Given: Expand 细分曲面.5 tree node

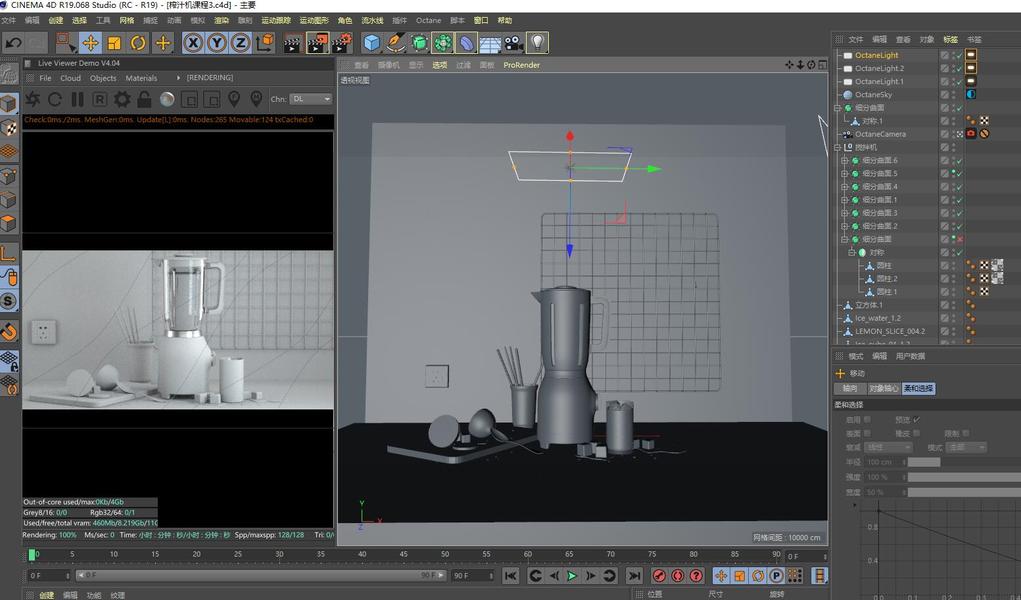Looking at the screenshot, I should 845,173.
